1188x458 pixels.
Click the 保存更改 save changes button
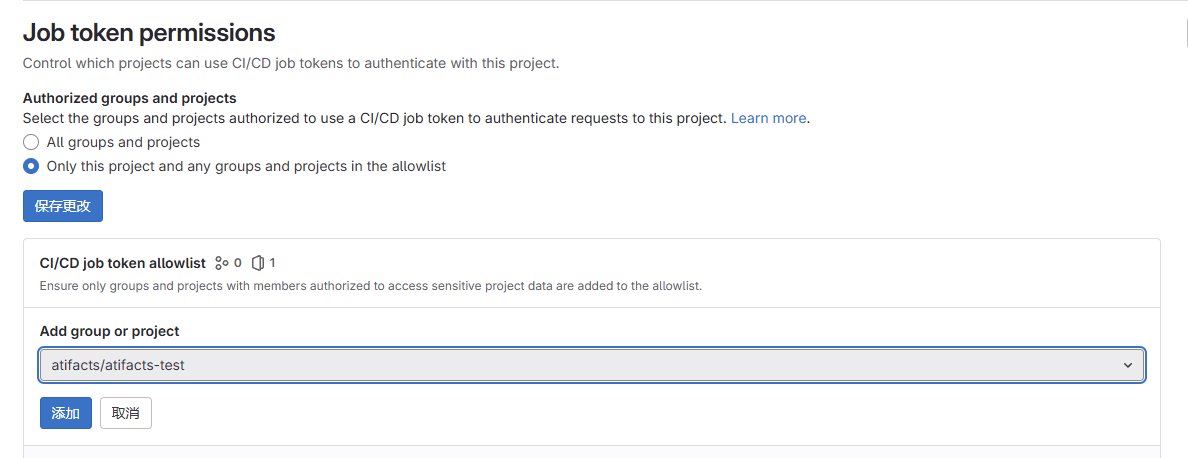click(63, 206)
